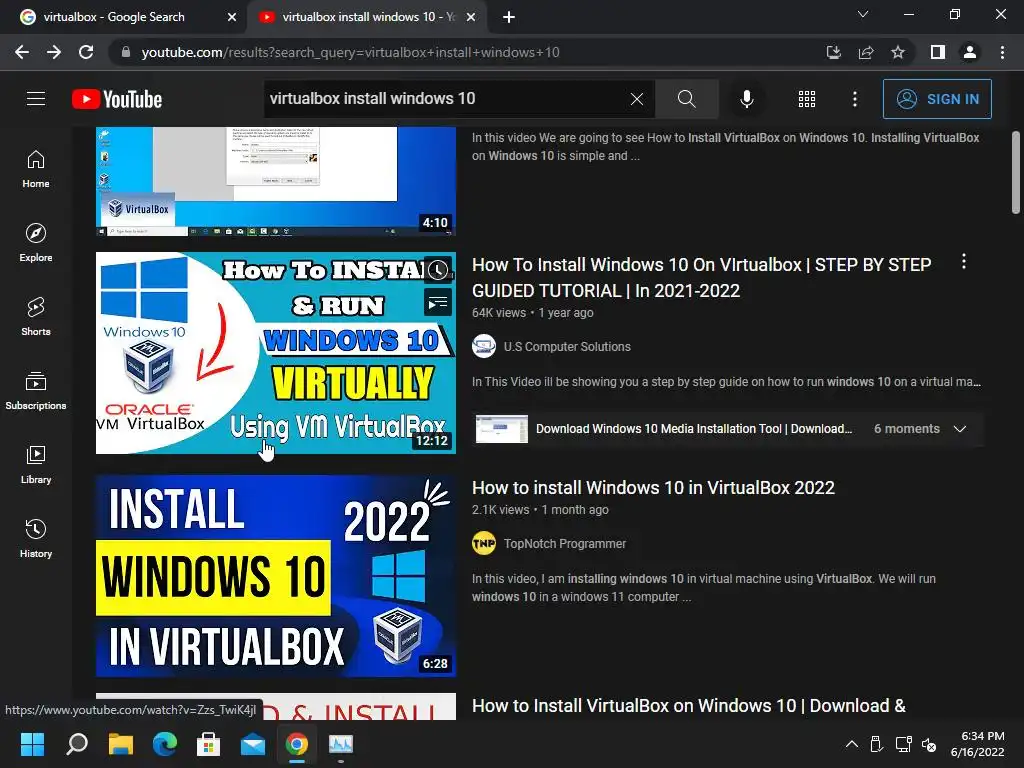Open How to install Windows 10 in VirtualBox 2022
Viewport: 1024px width, 768px height.
[x=653, y=488]
